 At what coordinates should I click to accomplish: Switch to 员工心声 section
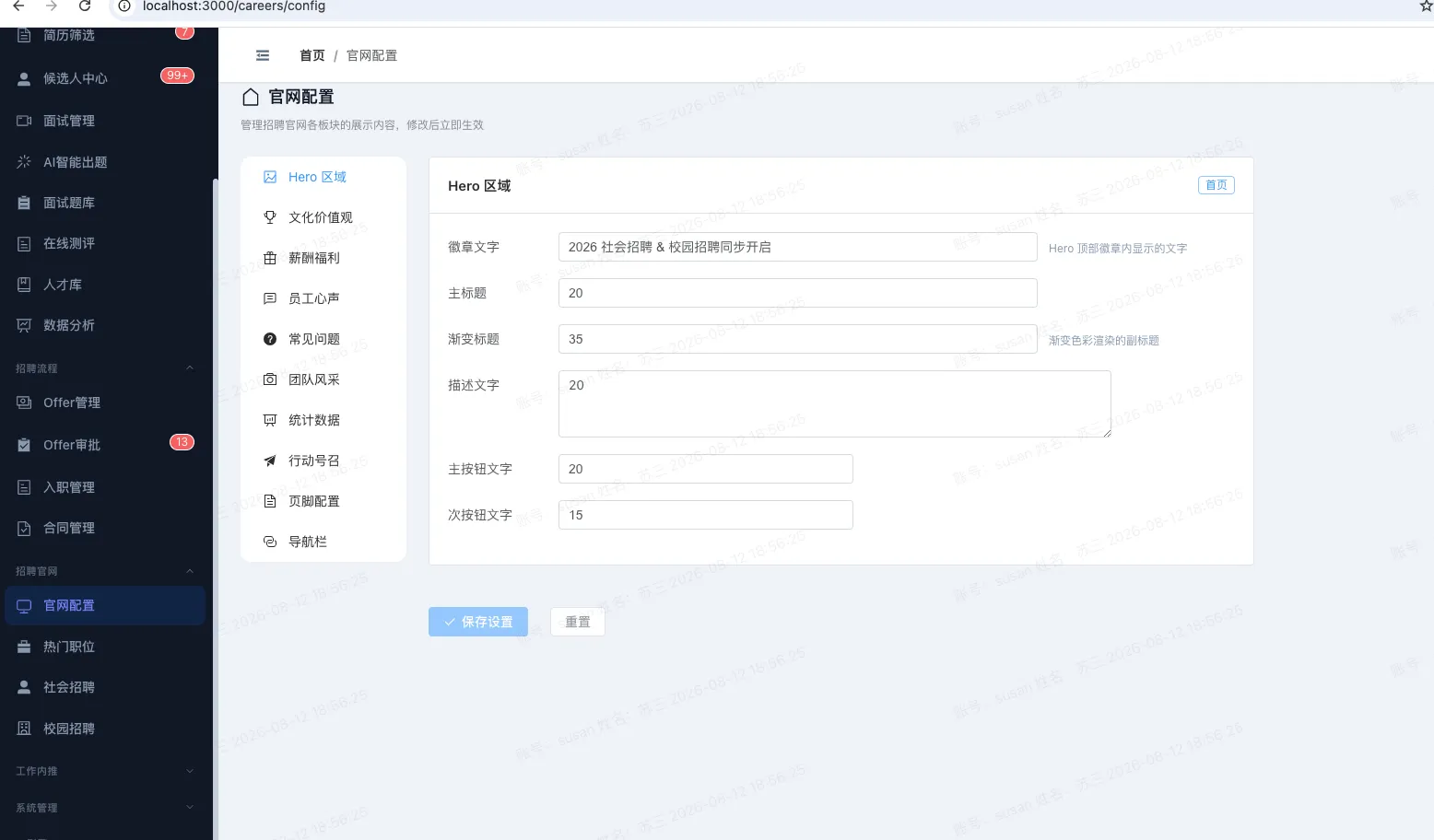click(x=323, y=298)
